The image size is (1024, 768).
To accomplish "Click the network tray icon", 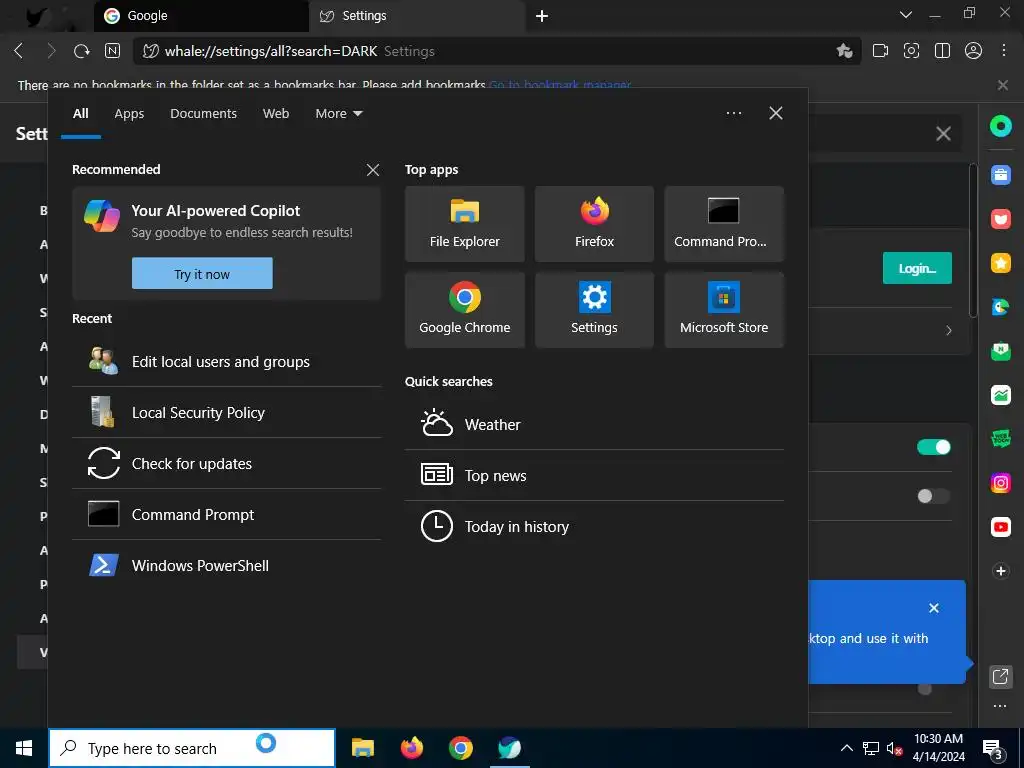I will 871,748.
